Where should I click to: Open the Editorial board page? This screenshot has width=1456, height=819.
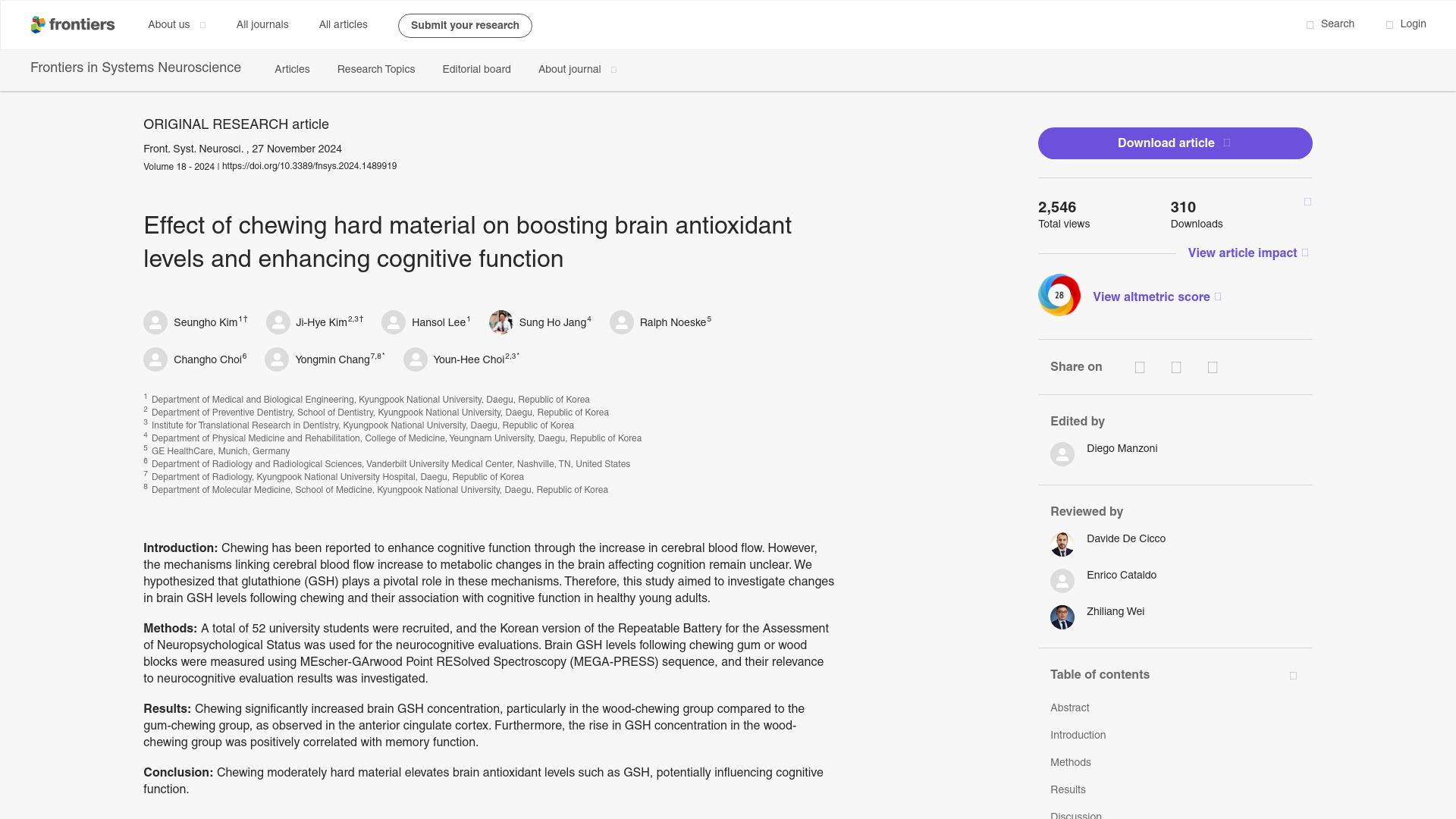(x=476, y=70)
